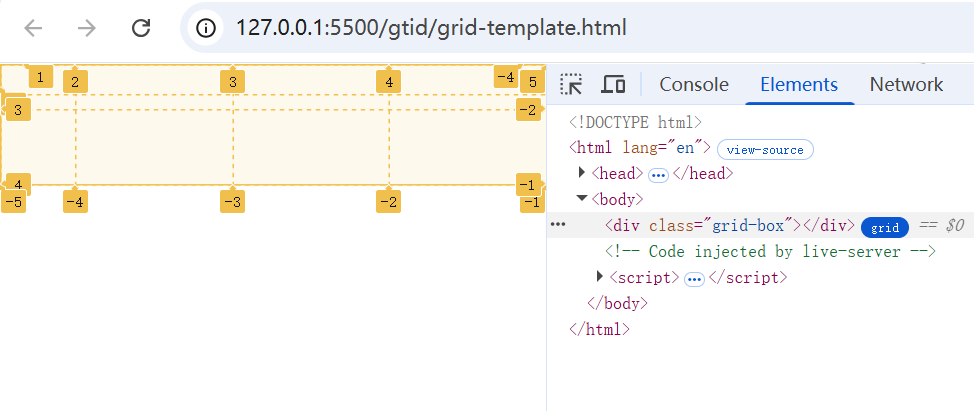Image resolution: width=974 pixels, height=411 pixels.
Task: Go forward in browser history
Action: coord(87,28)
